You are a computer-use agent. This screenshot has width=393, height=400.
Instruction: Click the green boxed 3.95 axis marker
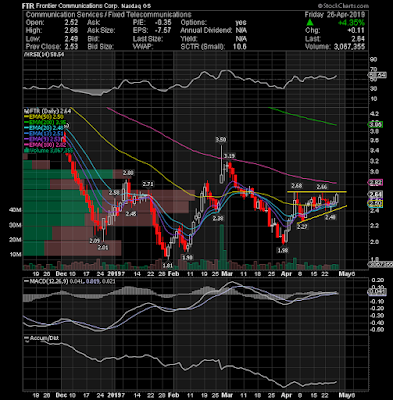pyautogui.click(x=375, y=125)
